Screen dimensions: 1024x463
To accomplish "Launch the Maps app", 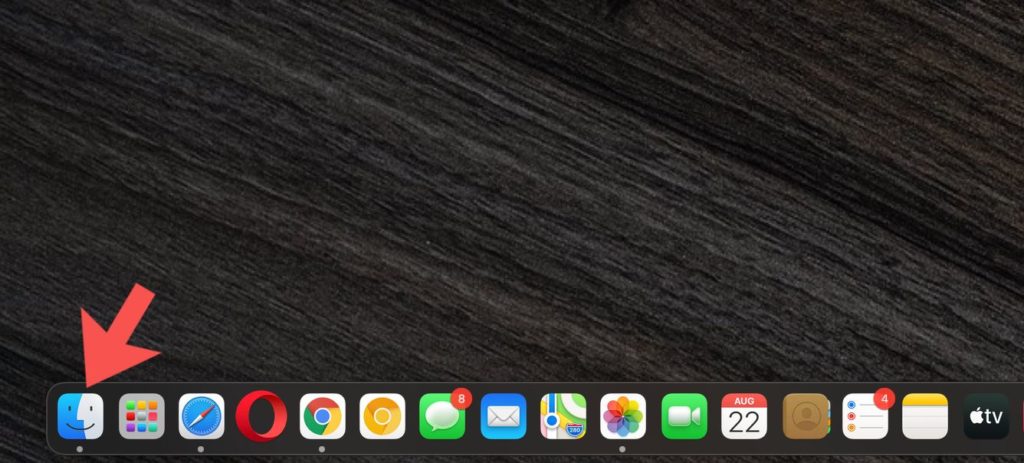I will [x=563, y=416].
